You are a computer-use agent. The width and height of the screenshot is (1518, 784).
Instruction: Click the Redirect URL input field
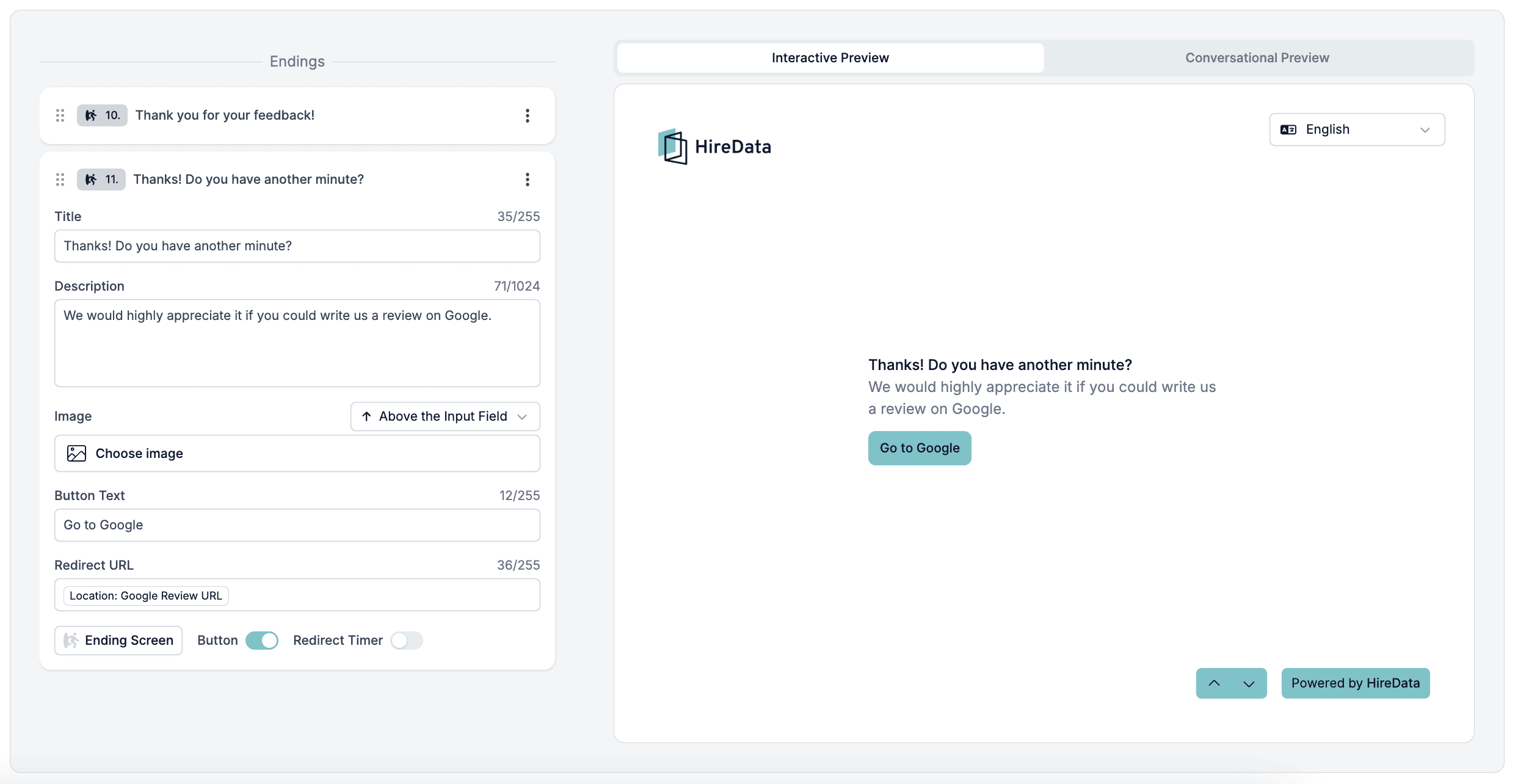(x=297, y=595)
